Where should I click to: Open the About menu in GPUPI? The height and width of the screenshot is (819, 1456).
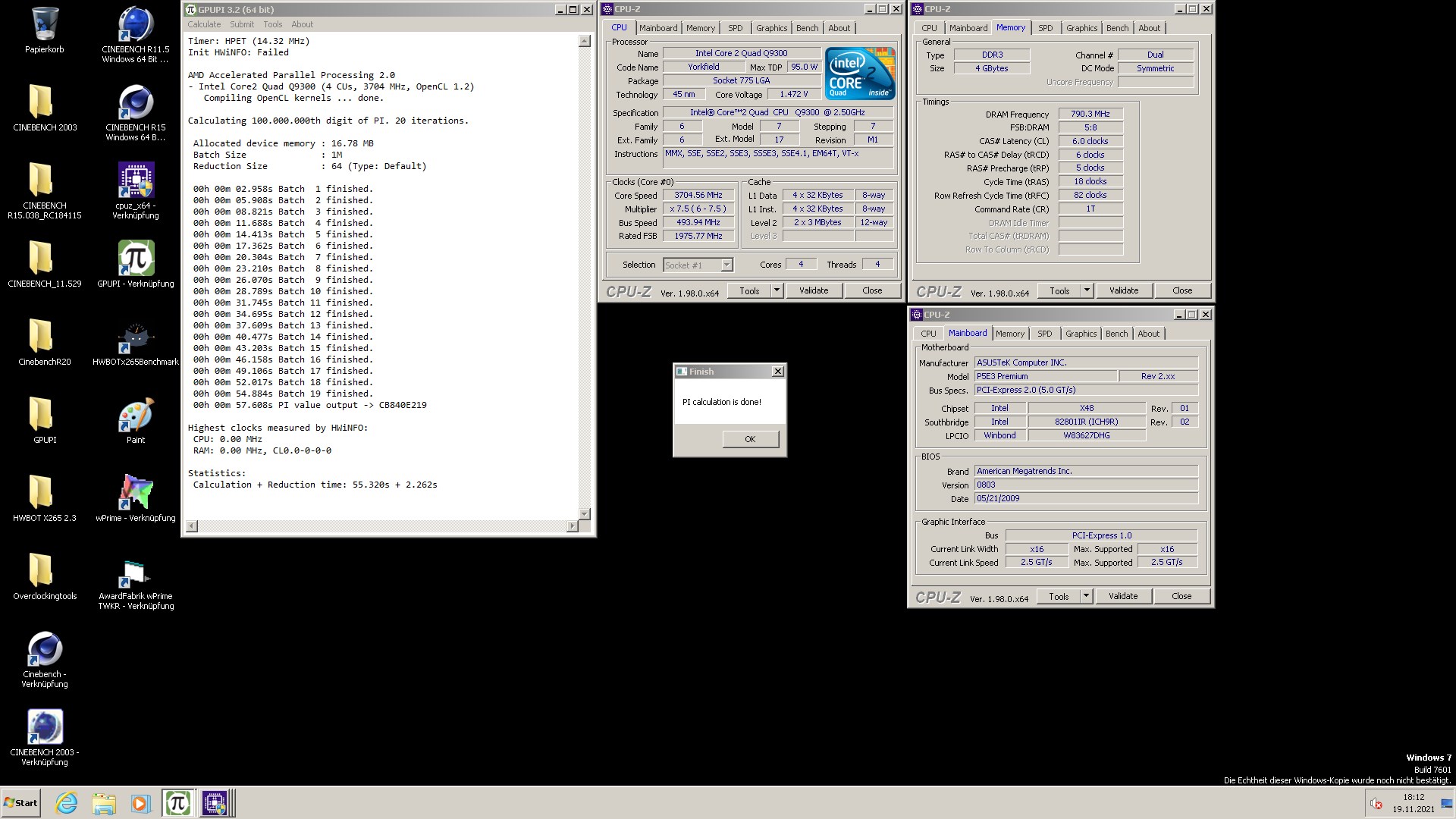coord(302,24)
